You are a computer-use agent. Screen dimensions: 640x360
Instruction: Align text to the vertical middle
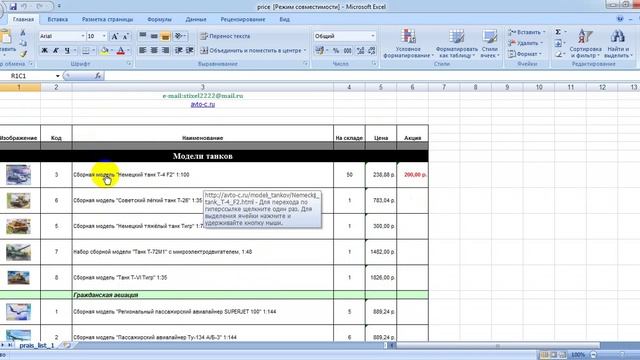pos(154,36)
